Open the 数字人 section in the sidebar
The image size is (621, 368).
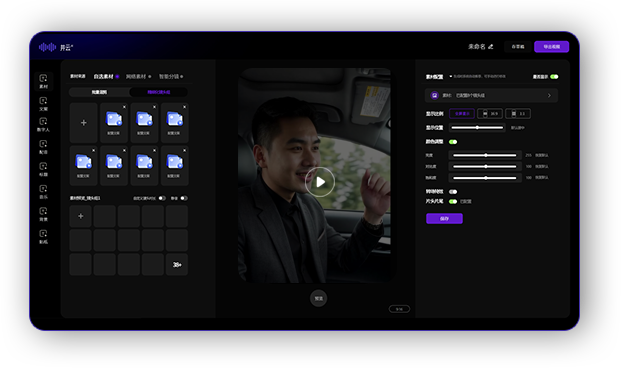(x=44, y=124)
